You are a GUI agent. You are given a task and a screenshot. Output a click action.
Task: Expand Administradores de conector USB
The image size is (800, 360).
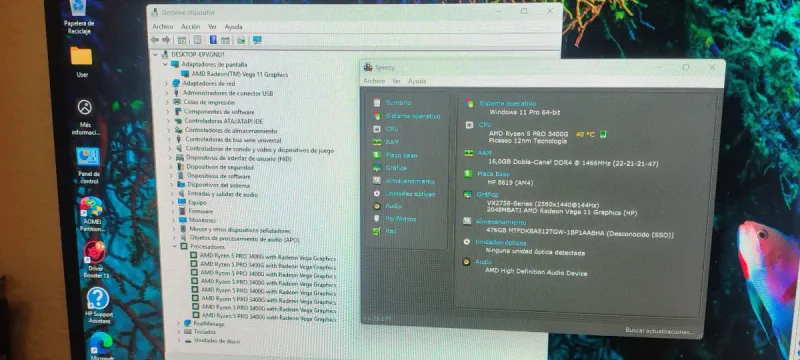(x=167, y=93)
